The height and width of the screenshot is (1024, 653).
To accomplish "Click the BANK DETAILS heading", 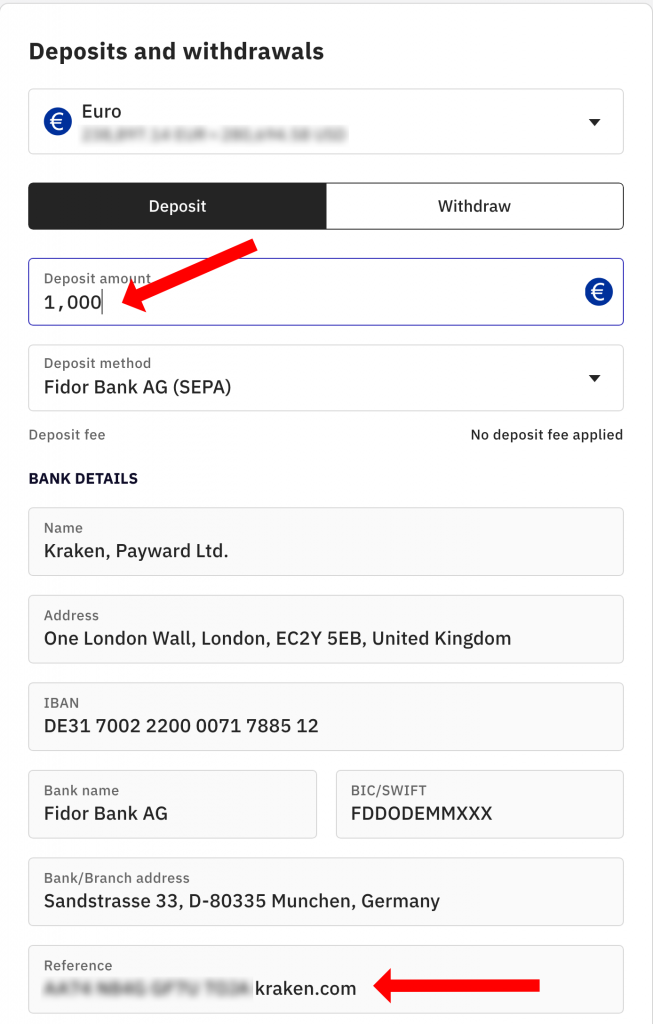I will [83, 479].
